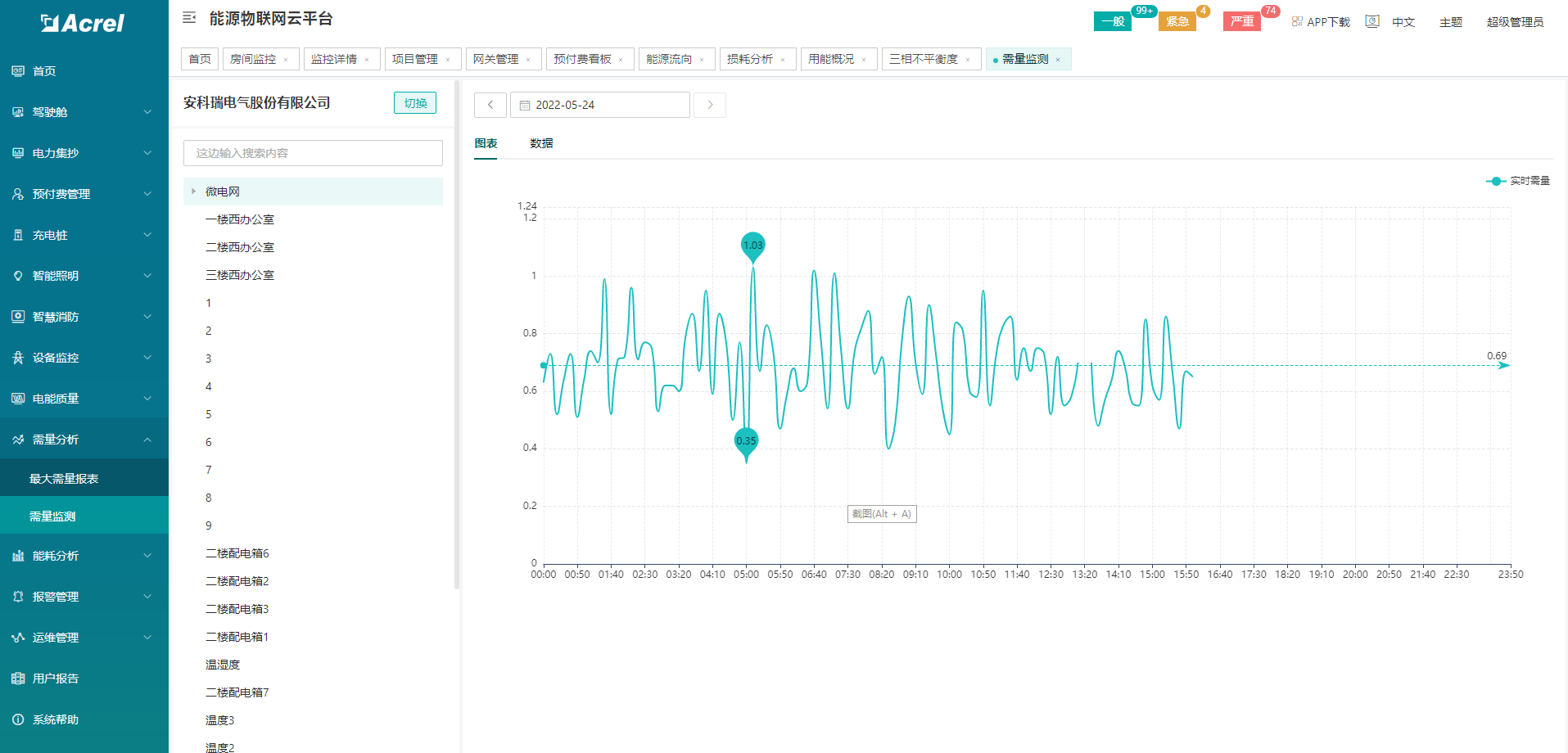1568x753 pixels.
Task: Go to the previous date
Action: [490, 105]
